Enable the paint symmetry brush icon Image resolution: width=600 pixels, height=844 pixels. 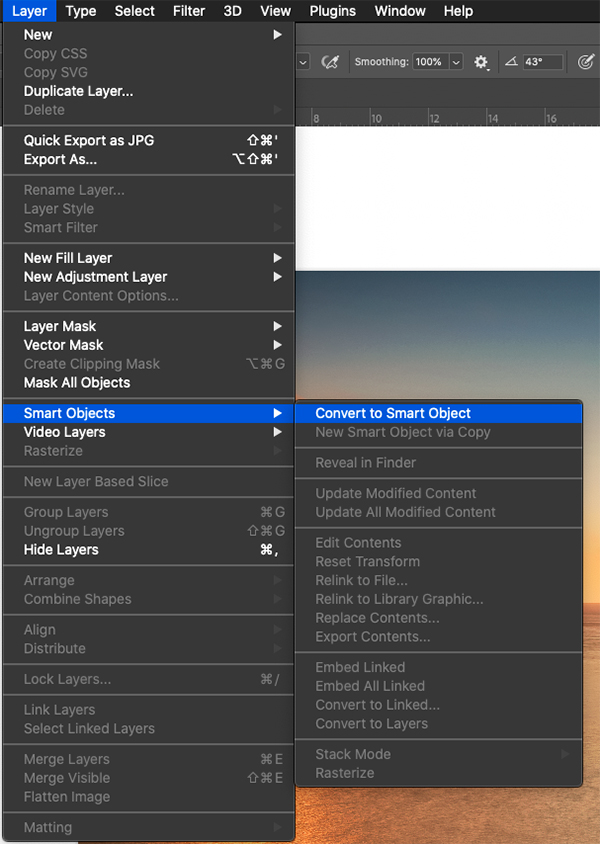pos(587,62)
